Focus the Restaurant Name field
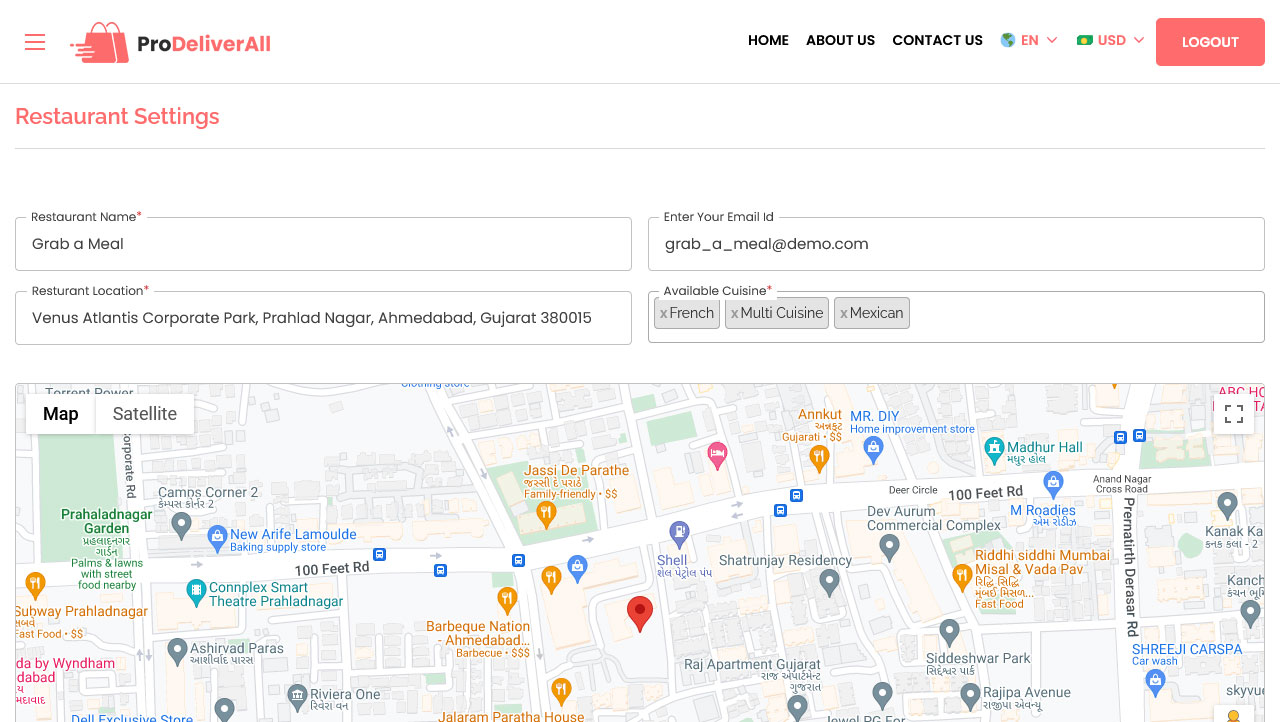This screenshot has width=1280, height=722. pos(323,244)
